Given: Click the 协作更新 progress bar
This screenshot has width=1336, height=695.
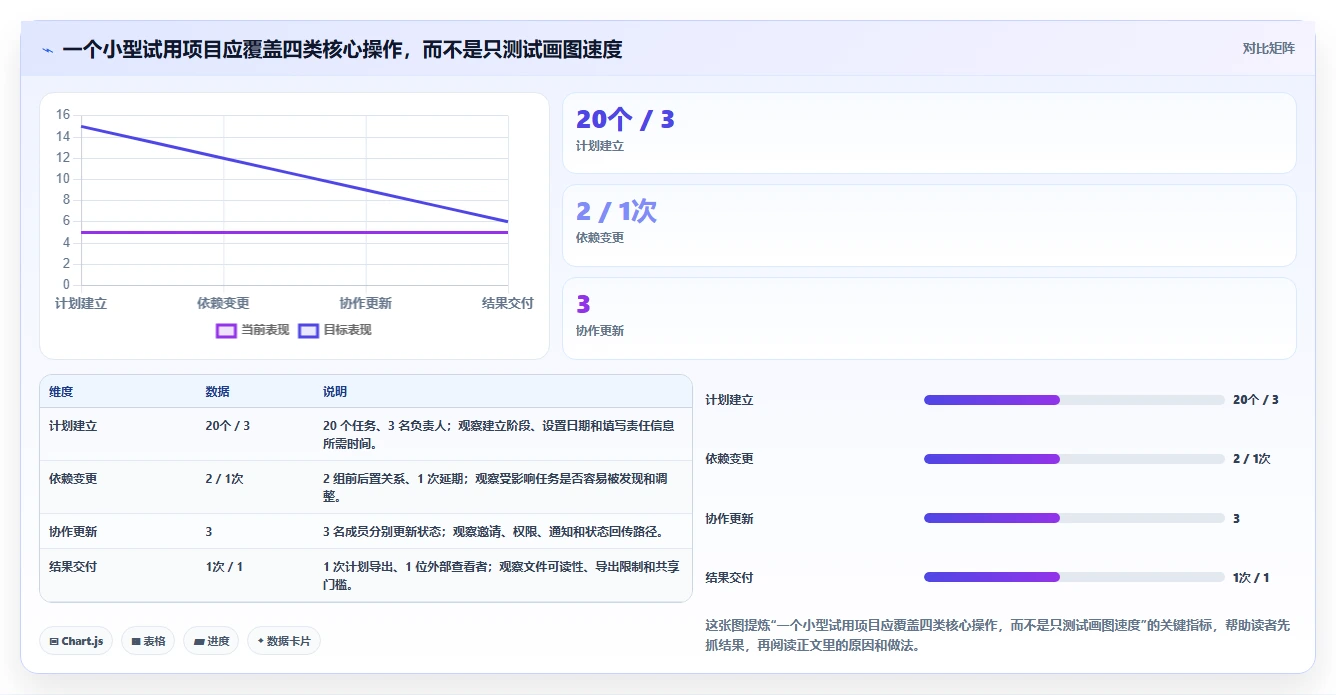Looking at the screenshot, I should [1074, 518].
